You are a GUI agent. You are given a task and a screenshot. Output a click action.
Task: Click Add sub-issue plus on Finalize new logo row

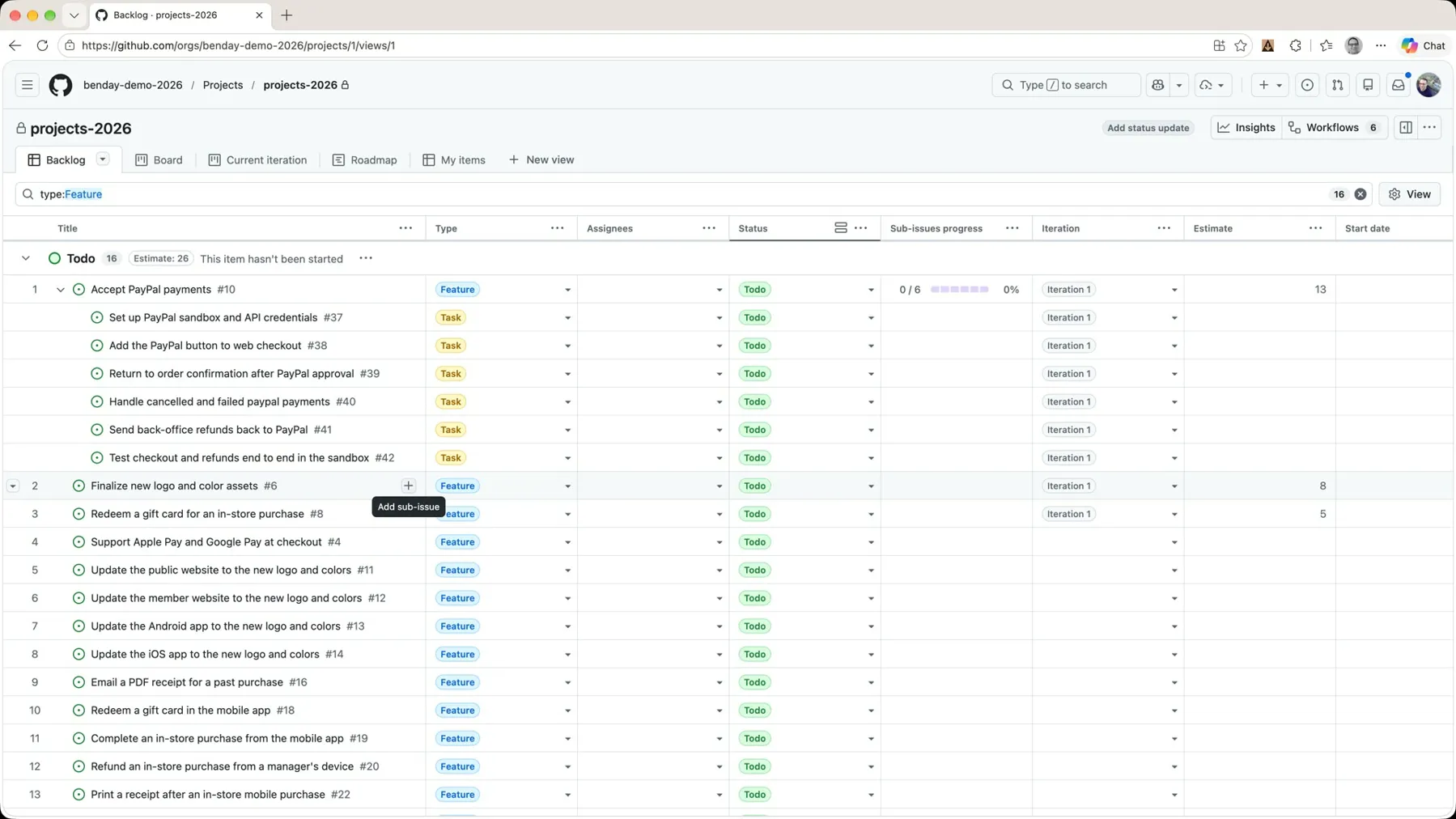(409, 486)
